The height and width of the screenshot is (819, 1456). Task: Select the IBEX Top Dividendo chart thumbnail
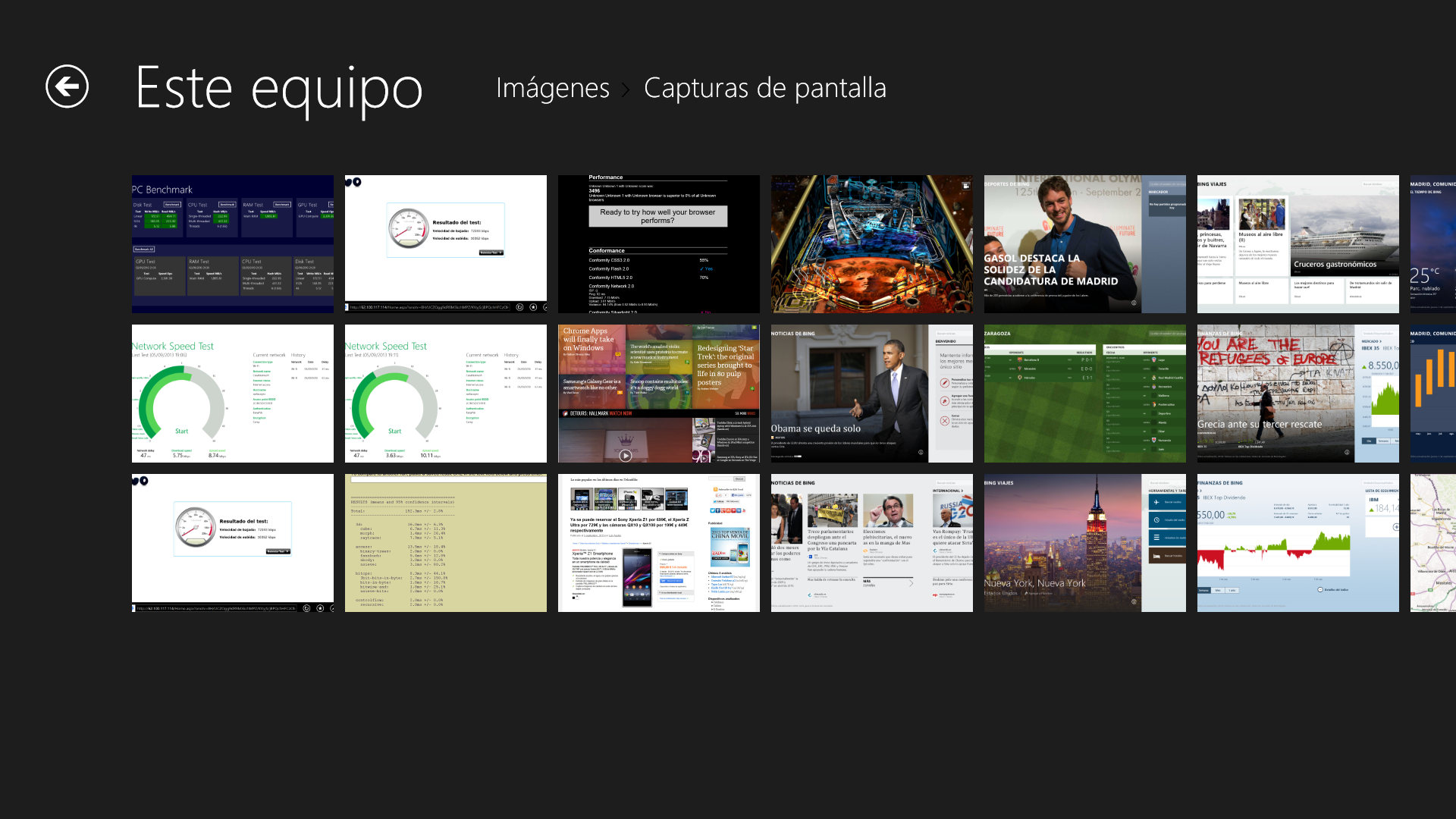[x=1298, y=543]
